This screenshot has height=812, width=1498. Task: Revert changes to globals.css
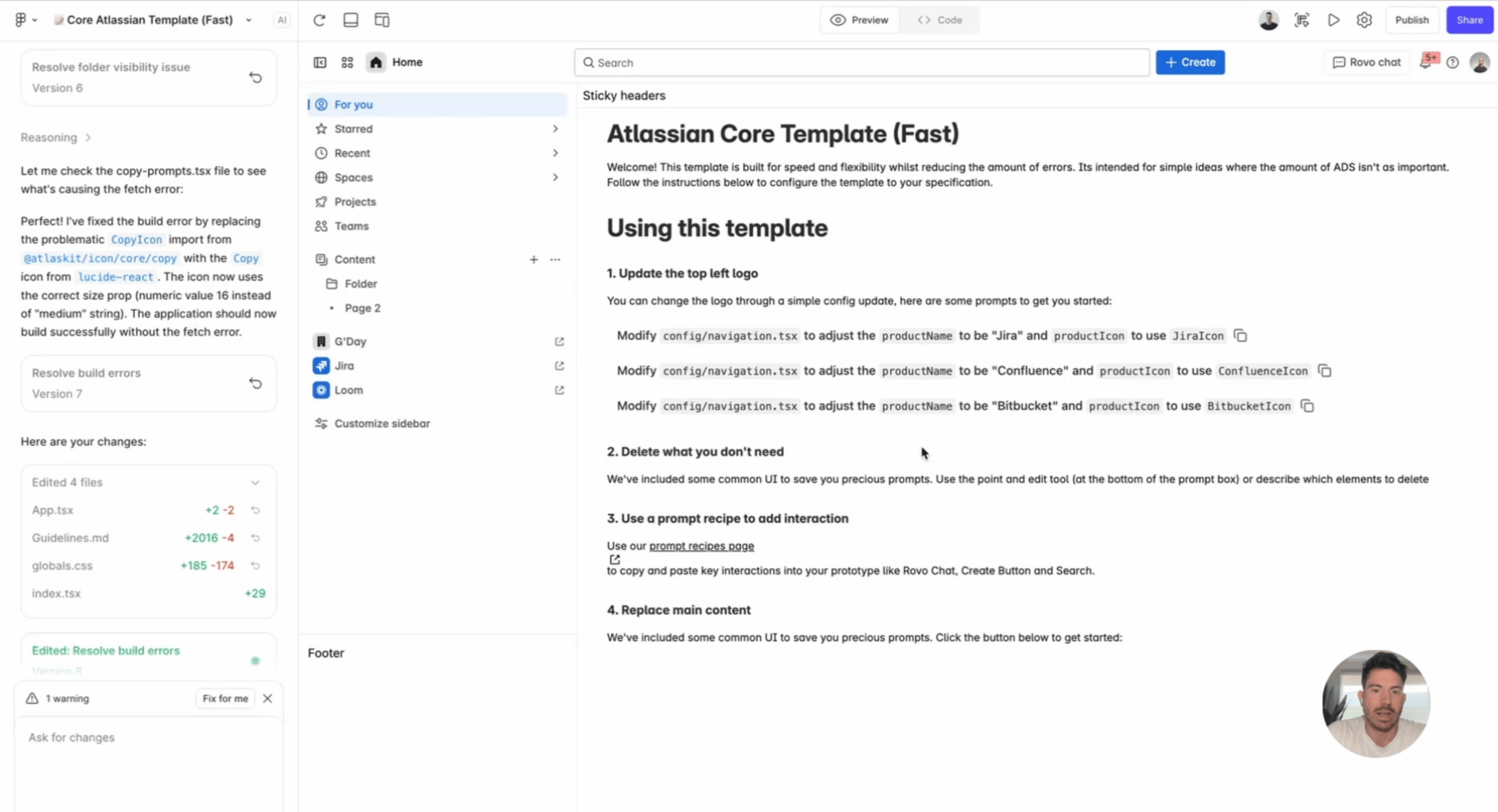(255, 566)
